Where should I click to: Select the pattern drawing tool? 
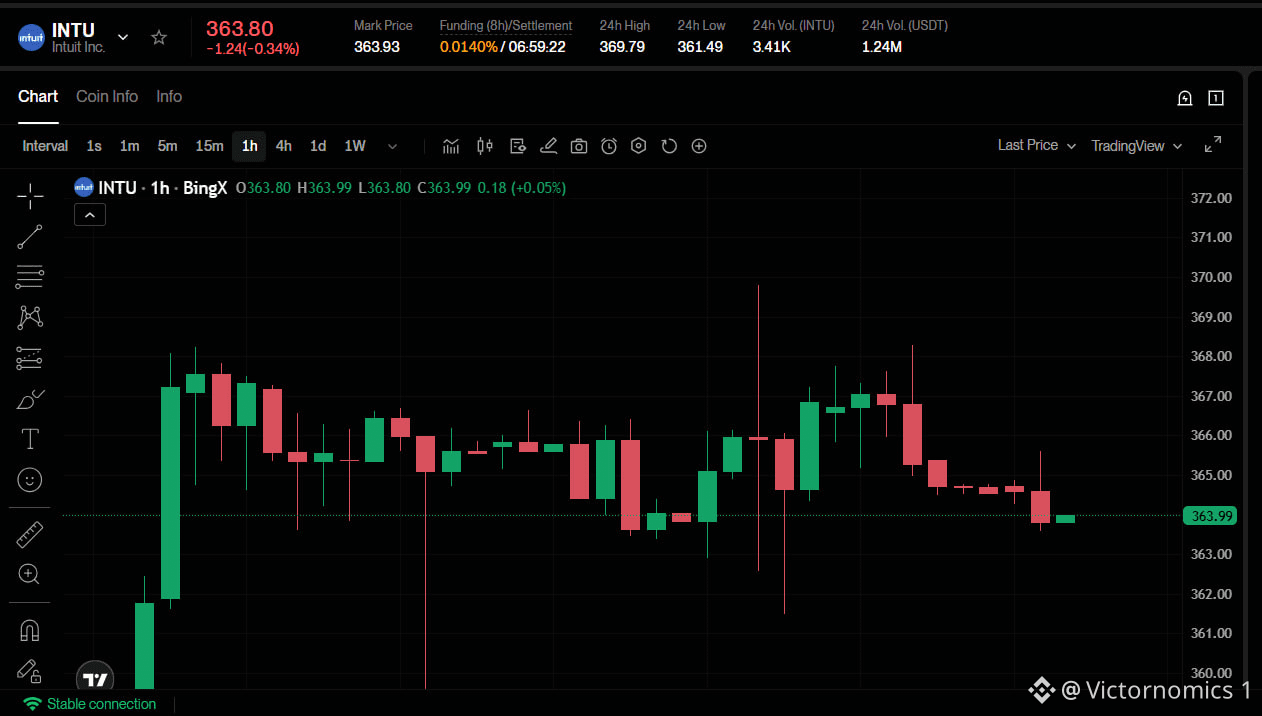[x=30, y=318]
